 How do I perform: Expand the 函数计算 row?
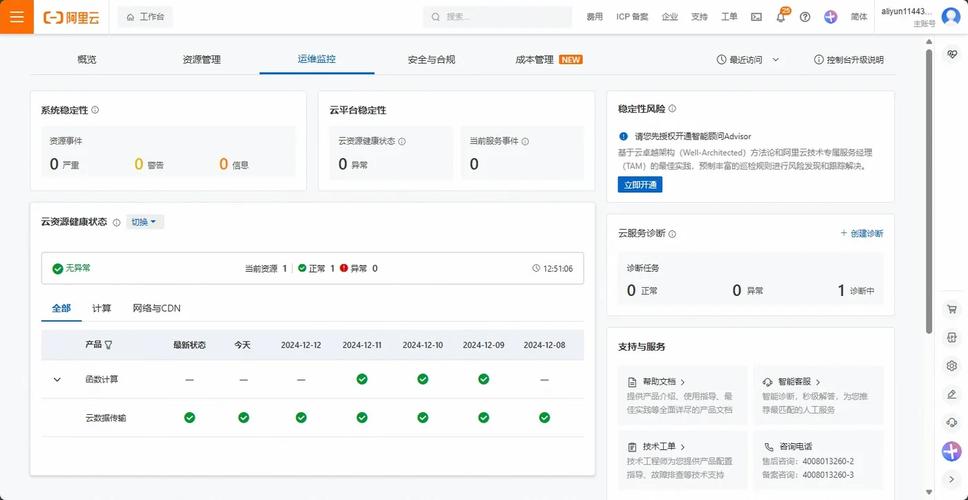click(x=57, y=380)
